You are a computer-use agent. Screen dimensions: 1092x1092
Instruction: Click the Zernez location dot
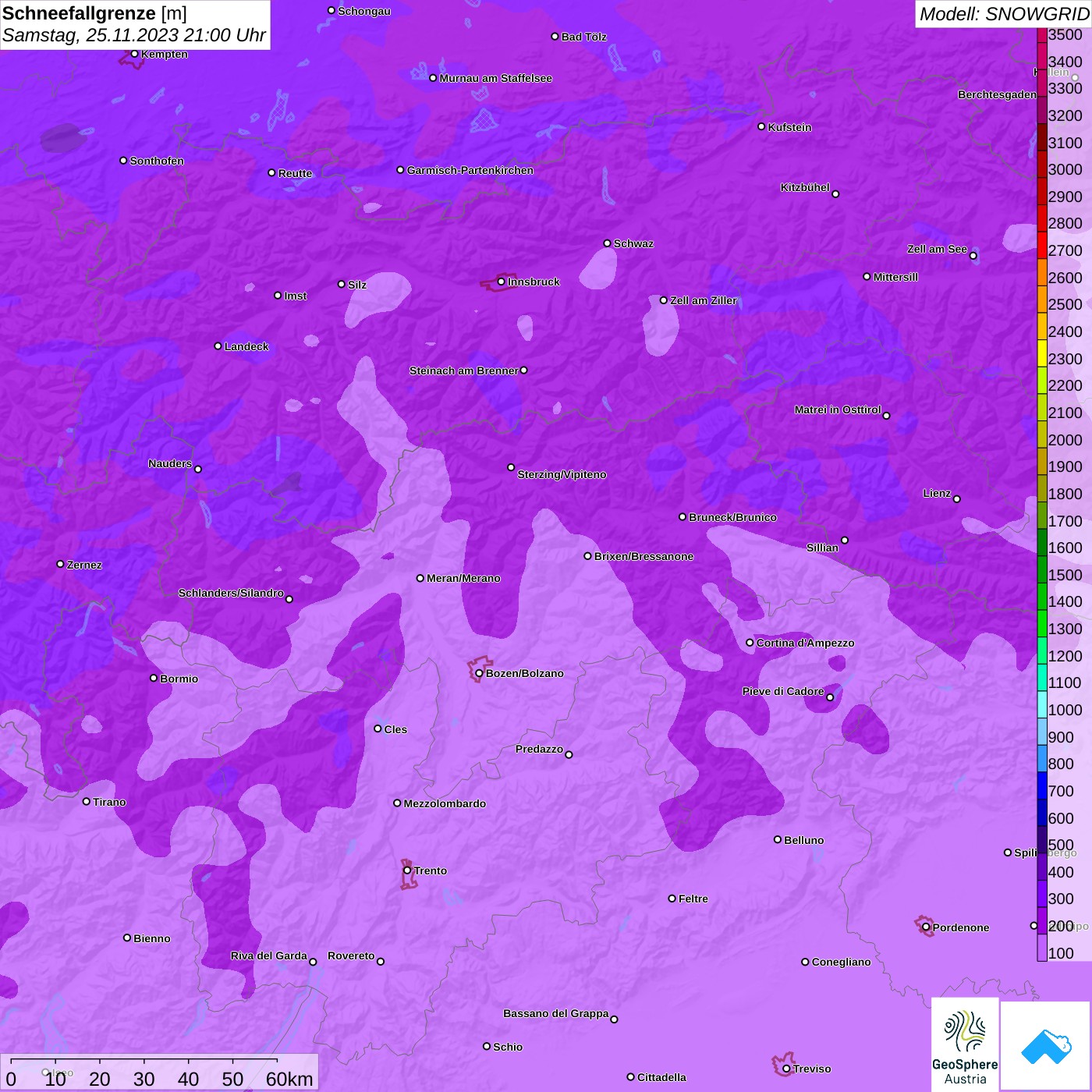point(60,564)
